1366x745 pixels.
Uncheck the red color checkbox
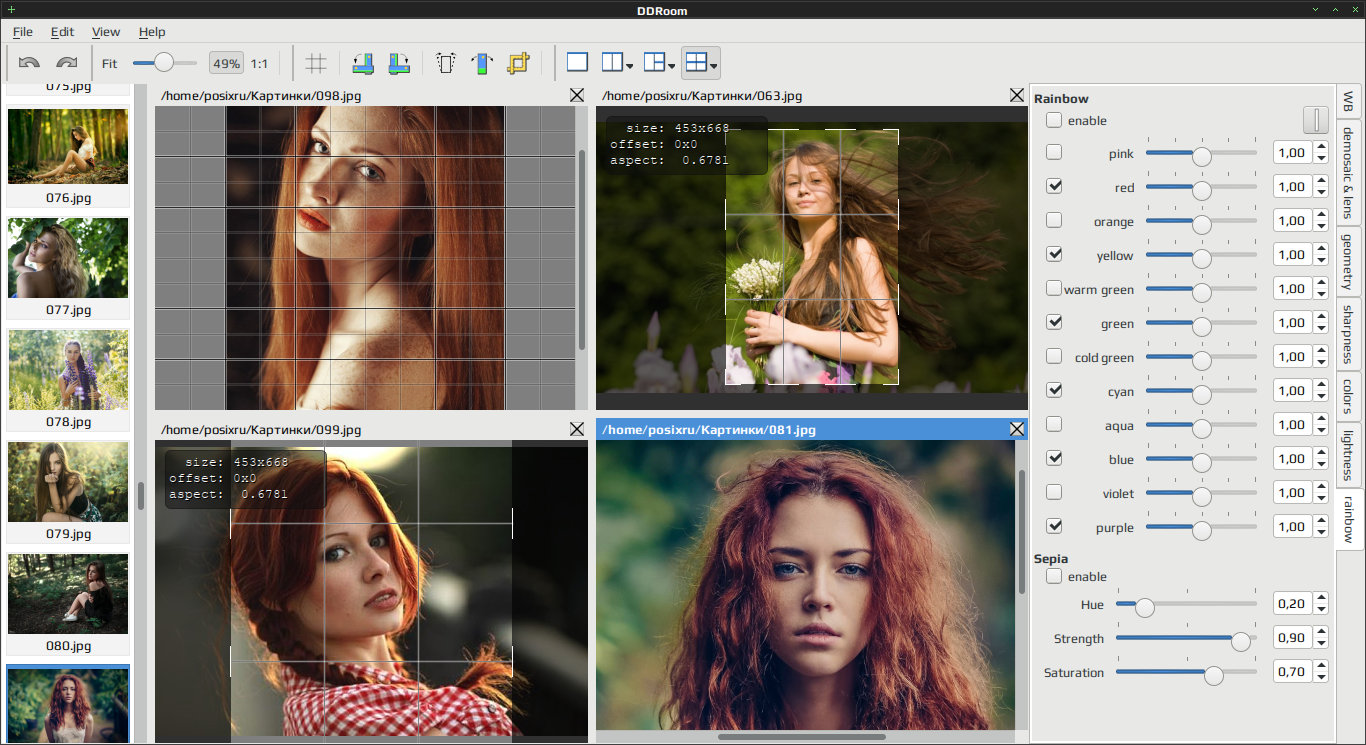tap(1054, 186)
